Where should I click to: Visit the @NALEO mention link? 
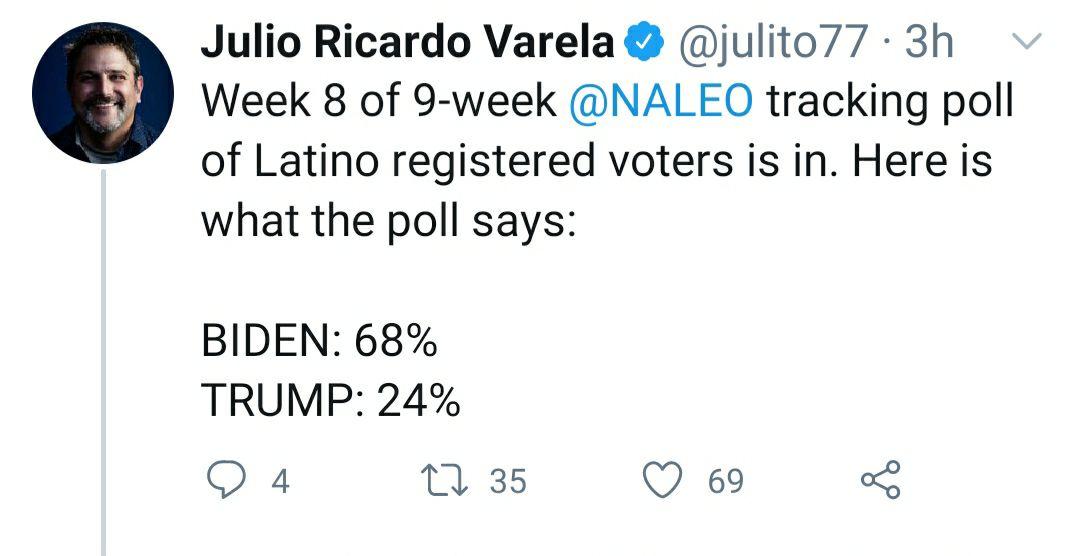[659, 101]
